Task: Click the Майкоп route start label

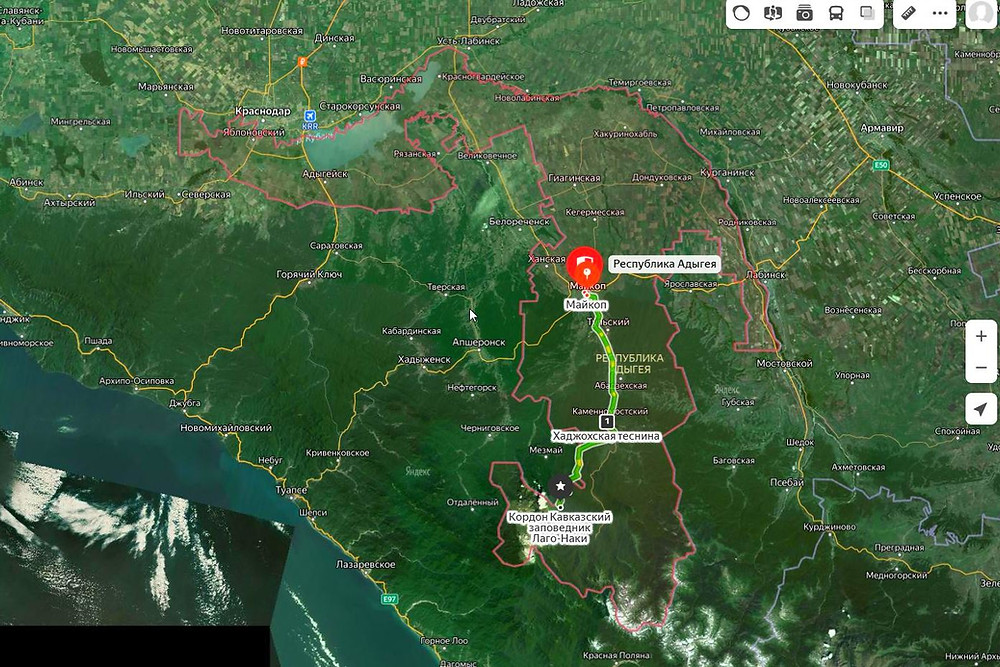Action: click(x=586, y=305)
